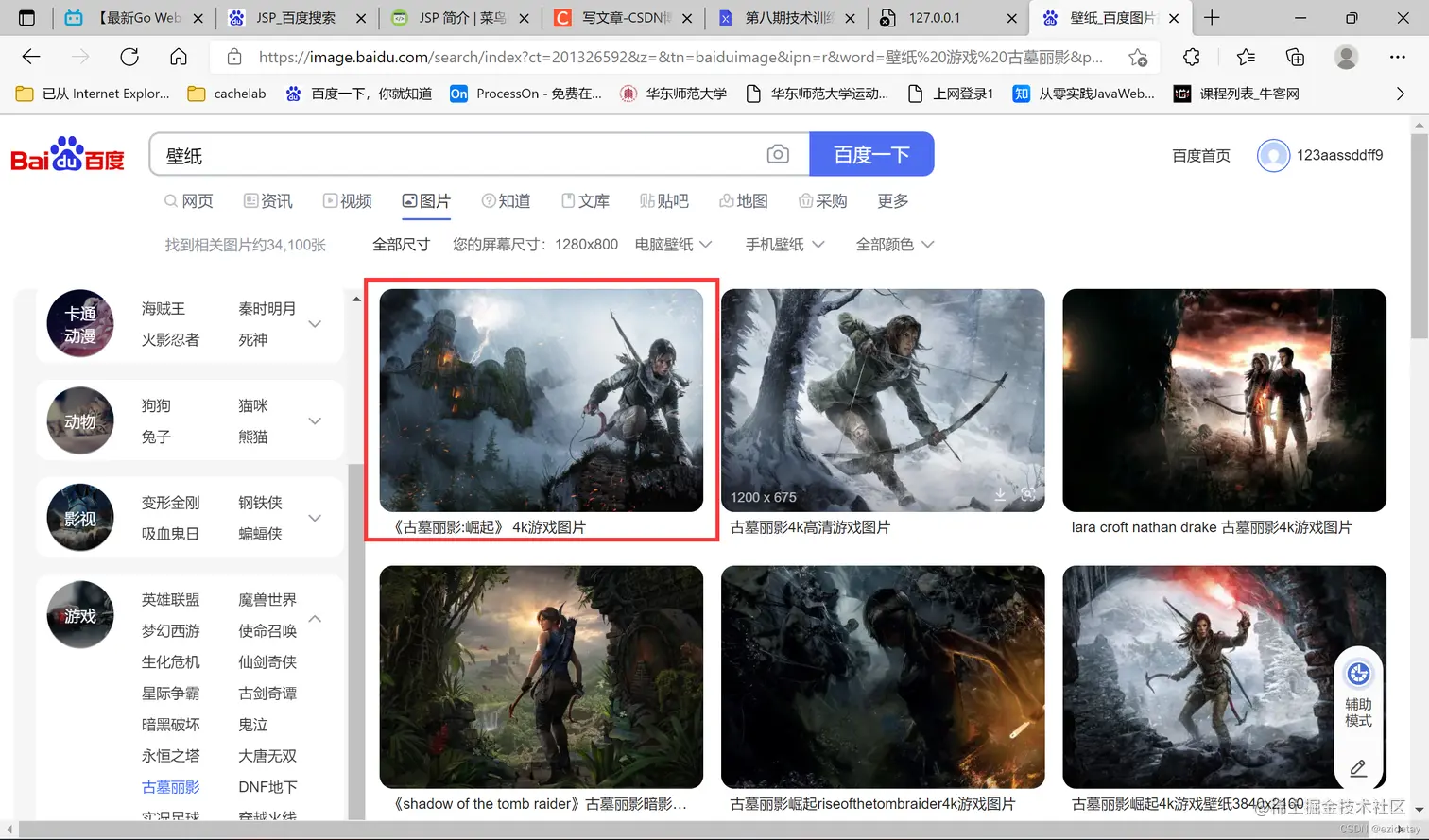Click the 卡通动漫 category circle
Image resolution: width=1429 pixels, height=840 pixels.
80,323
